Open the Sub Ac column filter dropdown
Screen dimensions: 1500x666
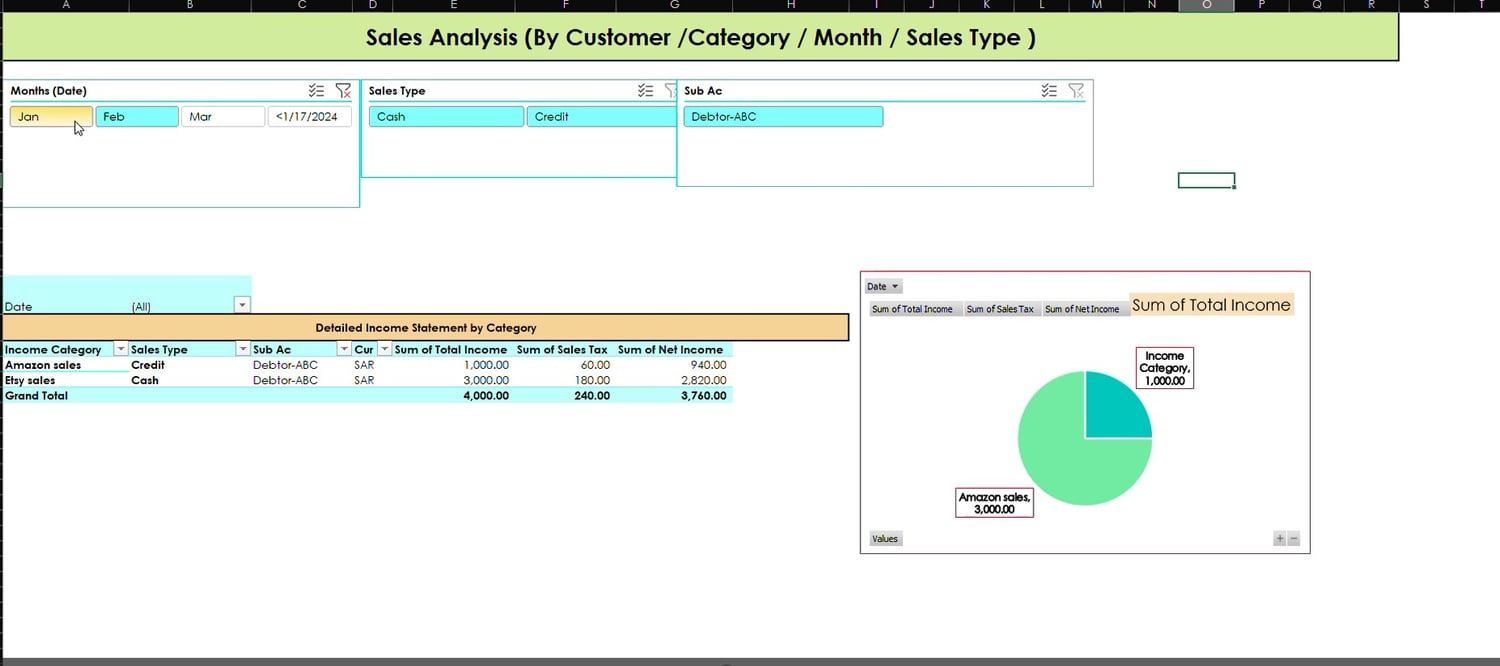(x=344, y=350)
